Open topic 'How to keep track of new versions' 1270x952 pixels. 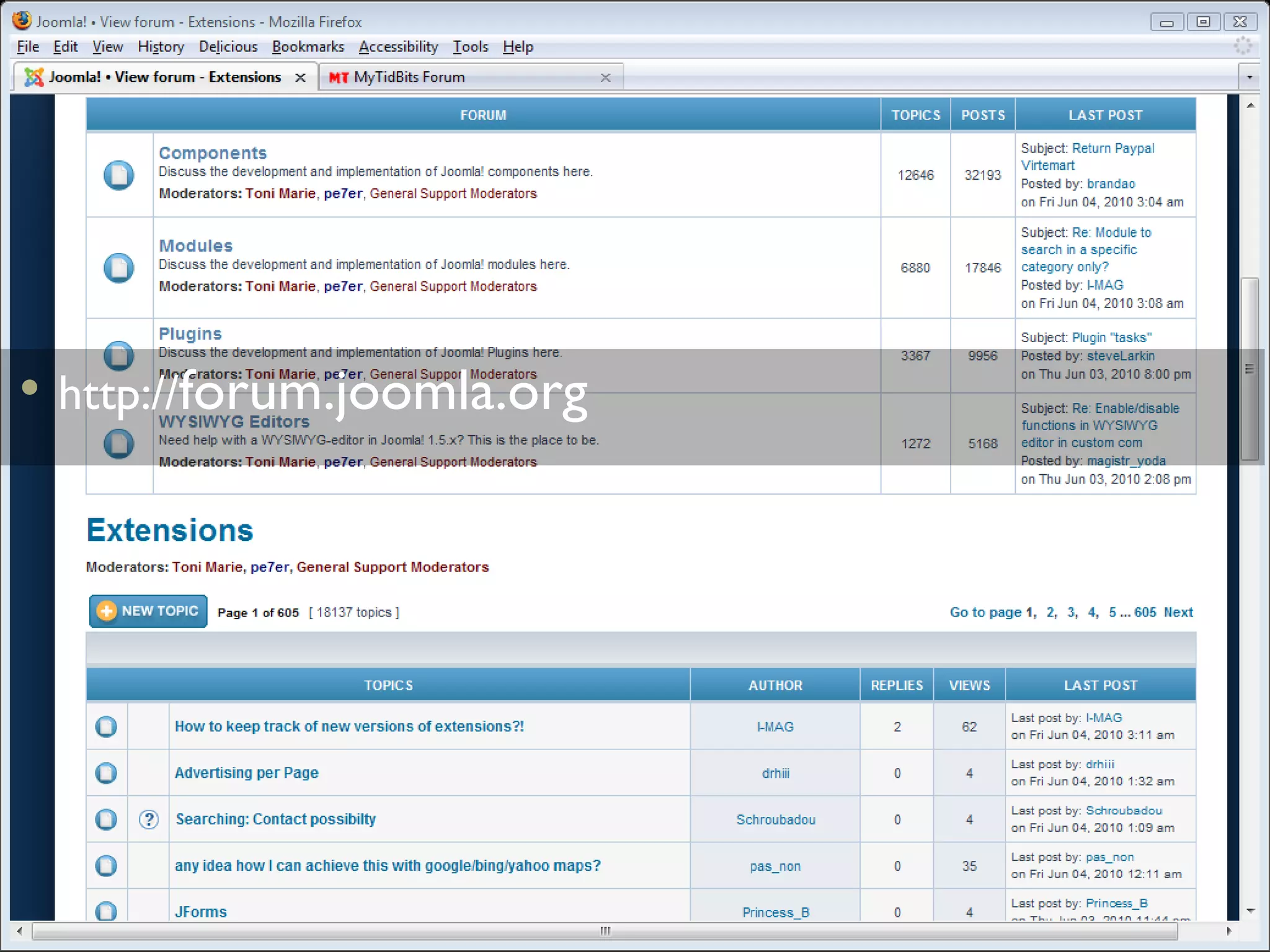pyautogui.click(x=349, y=726)
